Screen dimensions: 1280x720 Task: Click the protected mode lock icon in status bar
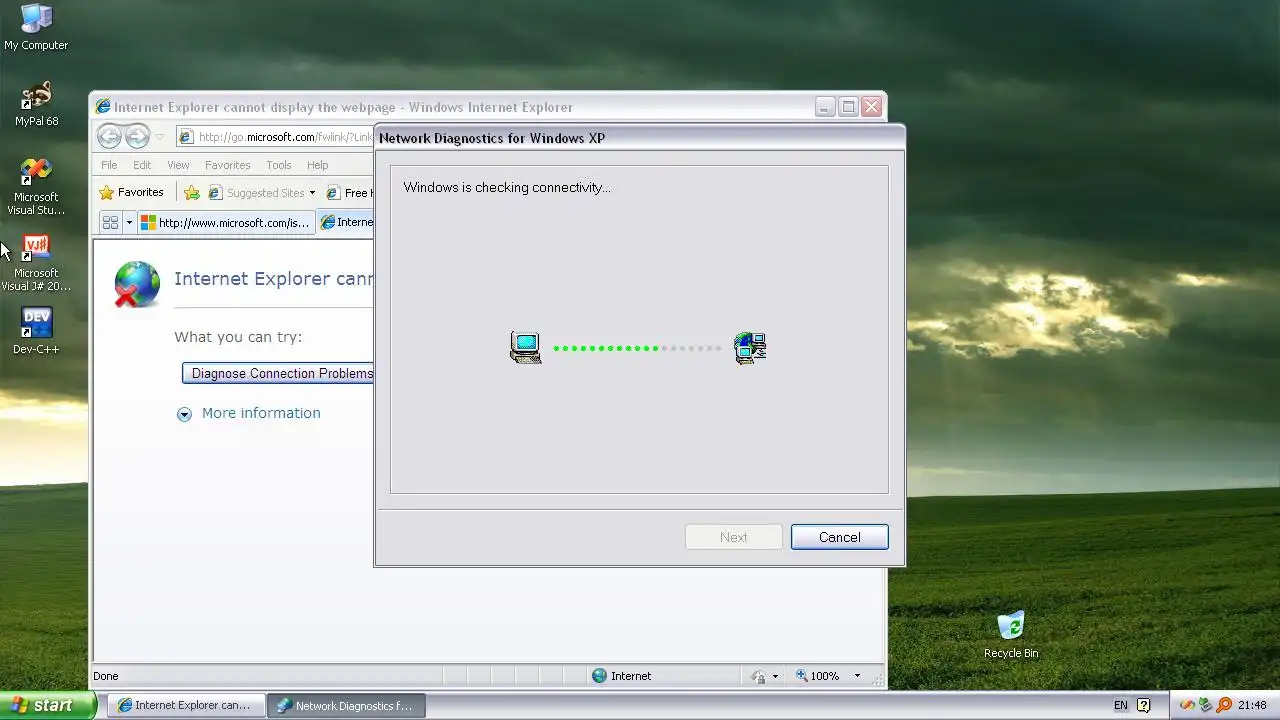click(x=759, y=676)
